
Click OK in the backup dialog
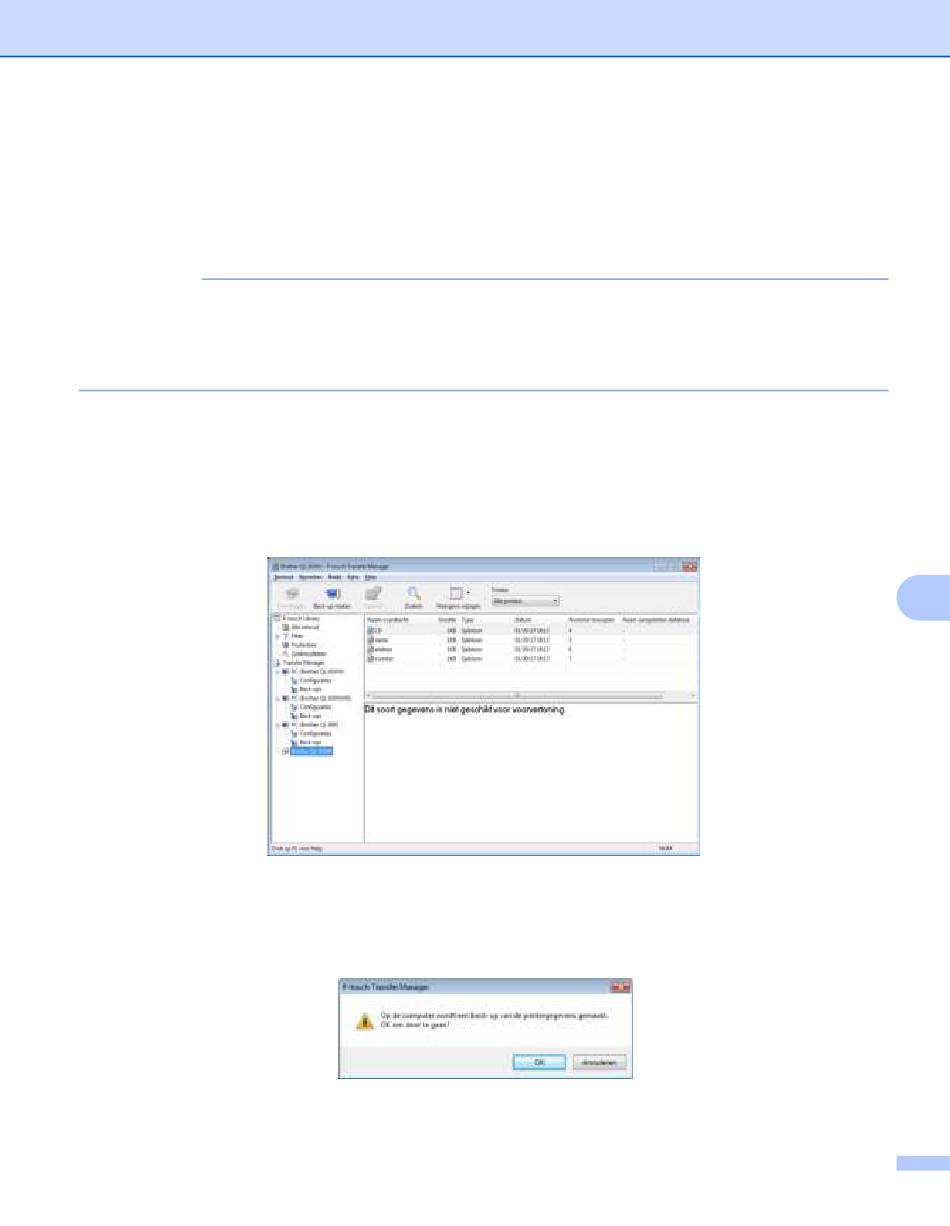click(539, 1062)
